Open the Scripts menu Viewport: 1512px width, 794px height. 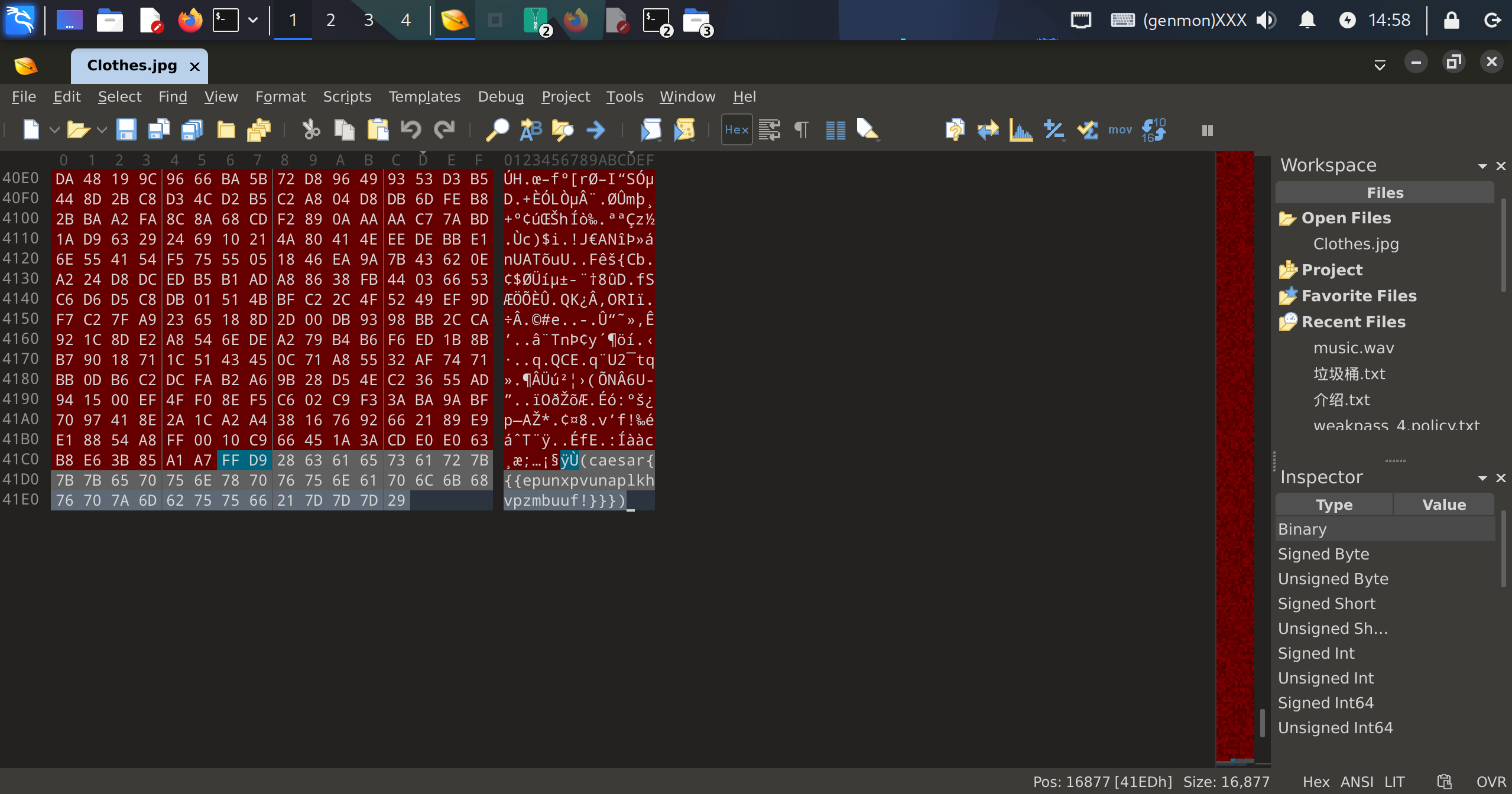point(347,96)
